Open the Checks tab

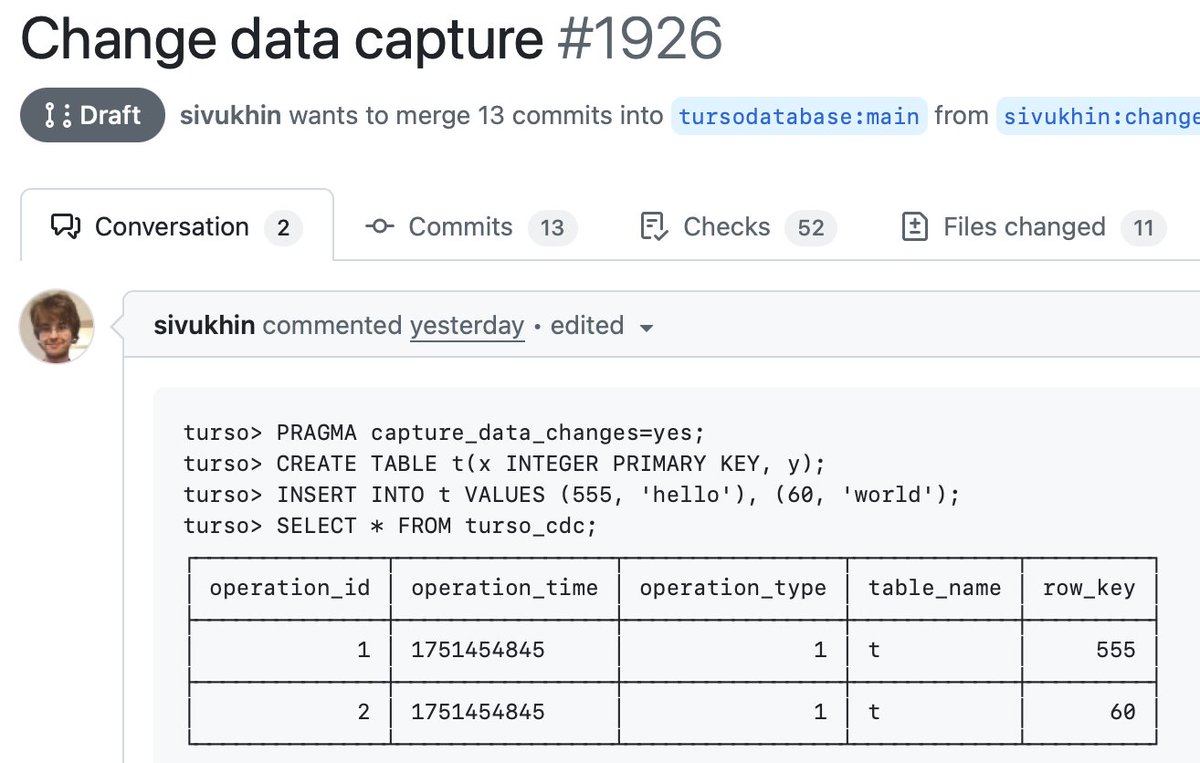click(738, 227)
